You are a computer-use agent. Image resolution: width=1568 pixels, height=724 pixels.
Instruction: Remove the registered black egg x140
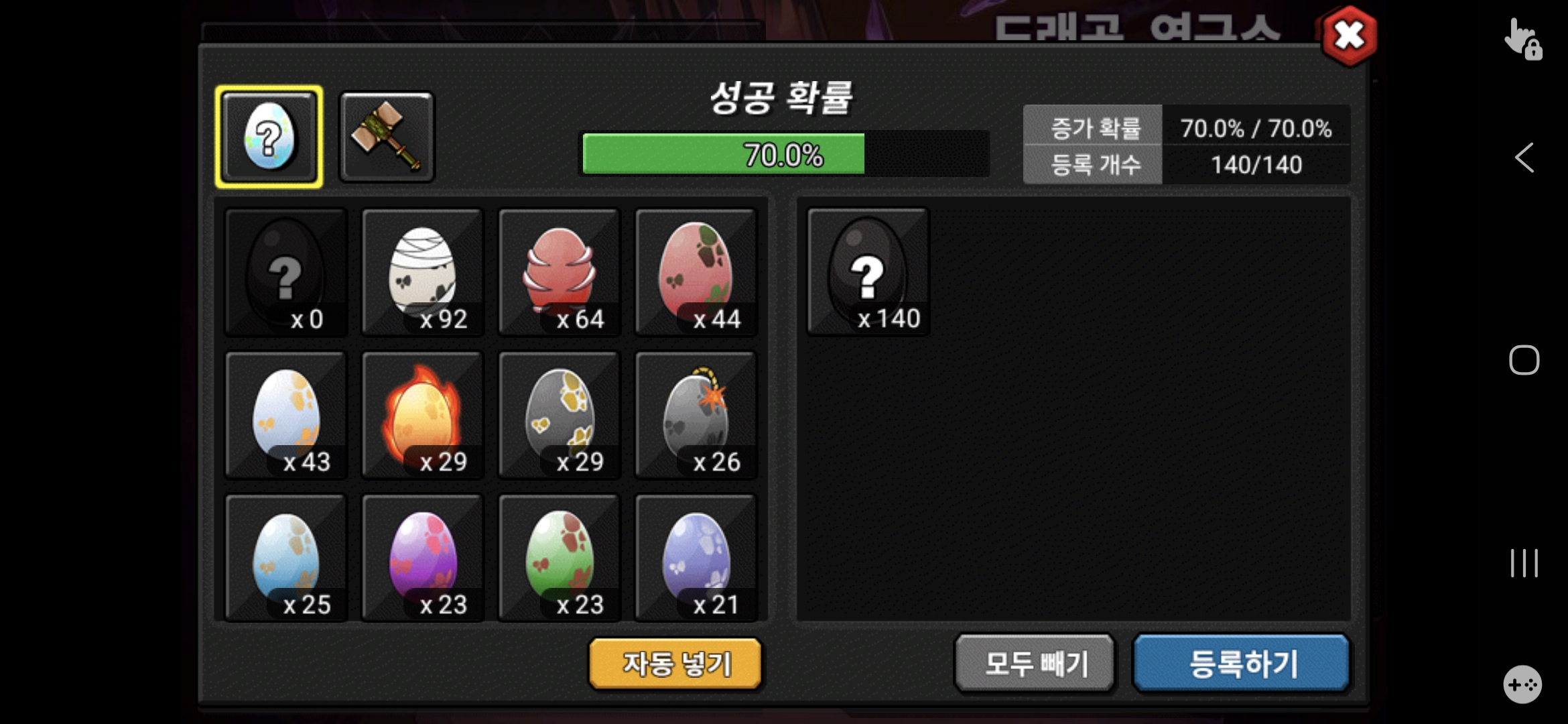click(x=868, y=271)
